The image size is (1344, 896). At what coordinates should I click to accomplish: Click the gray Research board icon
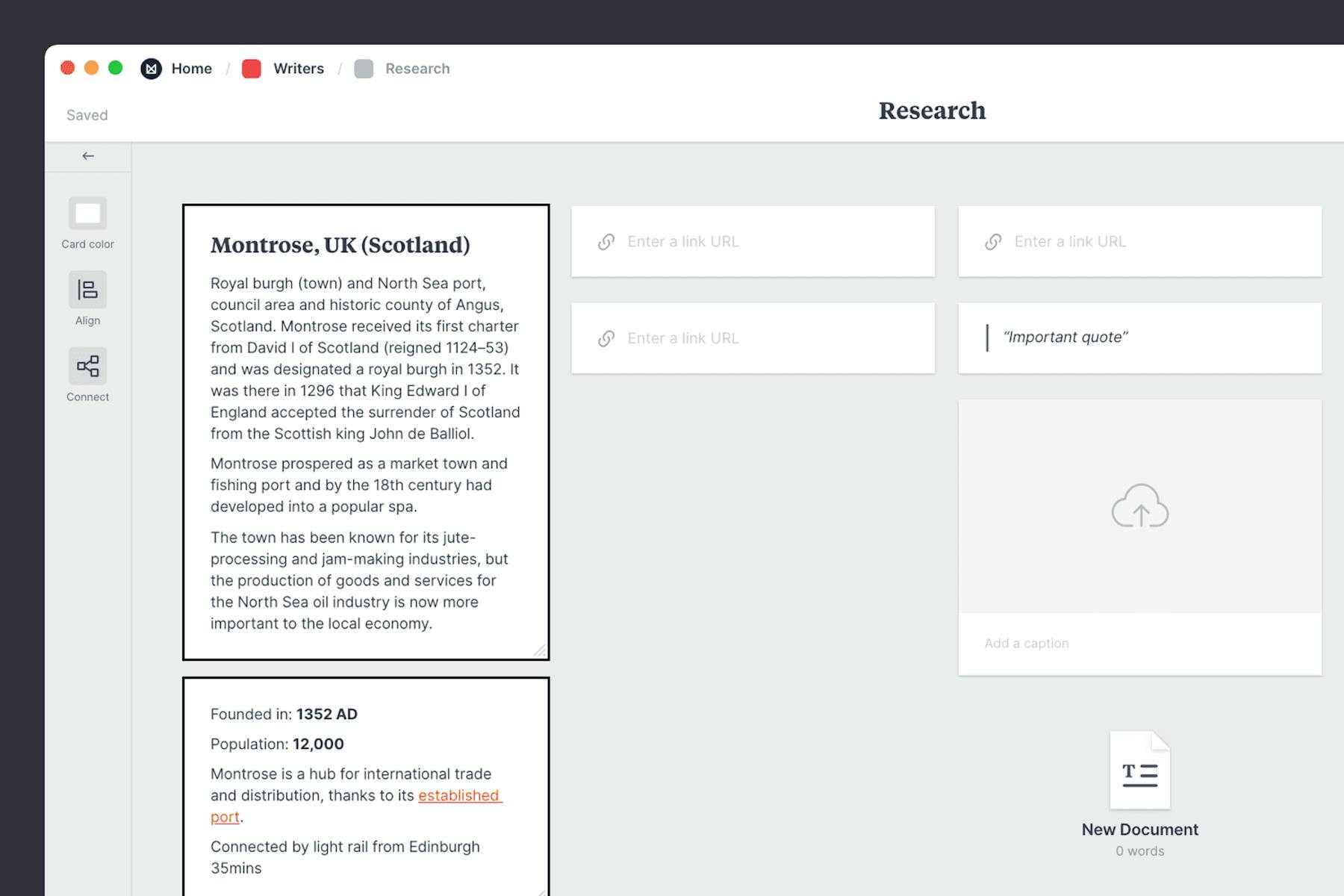click(364, 69)
